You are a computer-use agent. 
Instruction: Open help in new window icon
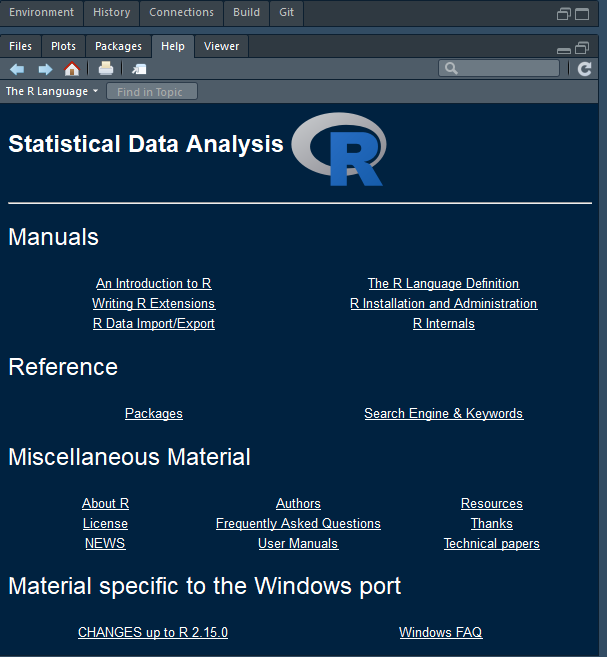point(139,69)
